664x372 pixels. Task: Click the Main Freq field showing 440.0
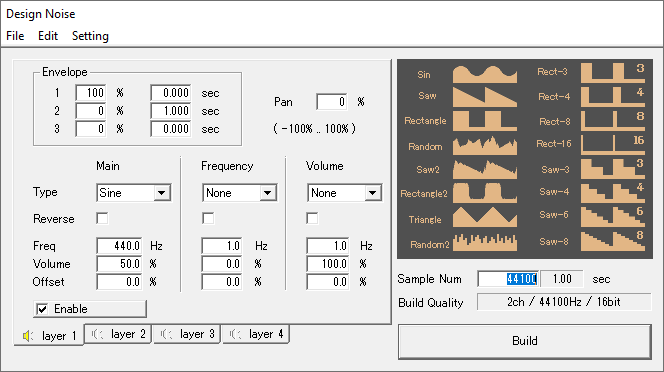[119, 246]
